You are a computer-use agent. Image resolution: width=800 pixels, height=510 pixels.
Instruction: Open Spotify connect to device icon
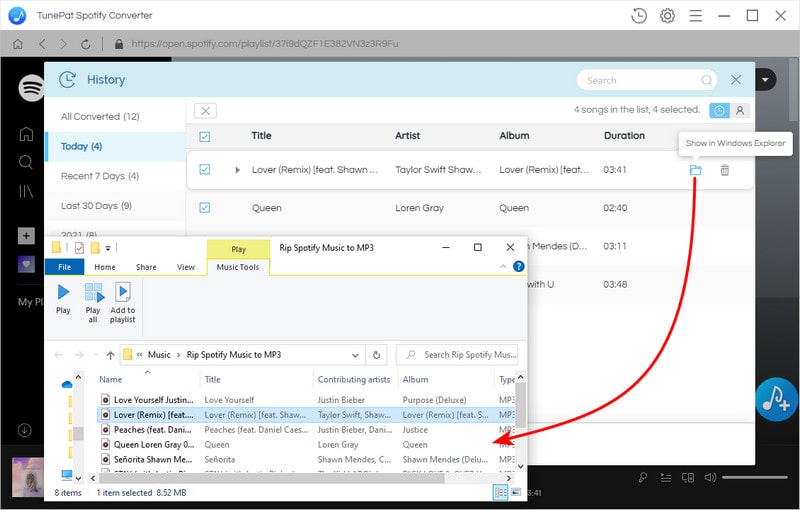688,477
